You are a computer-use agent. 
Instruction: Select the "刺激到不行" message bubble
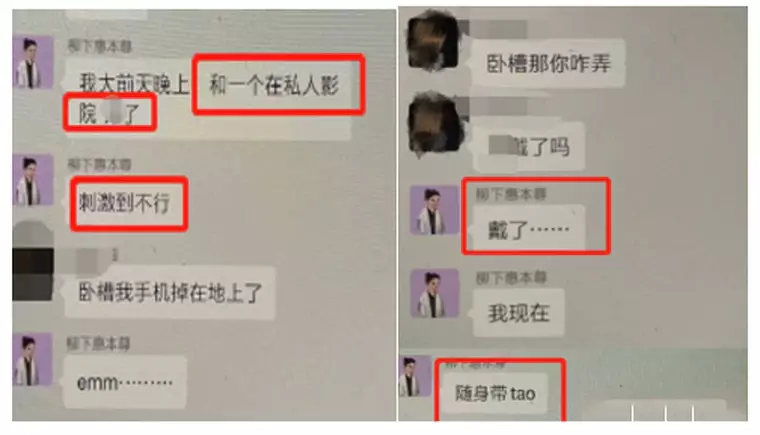[x=127, y=202]
